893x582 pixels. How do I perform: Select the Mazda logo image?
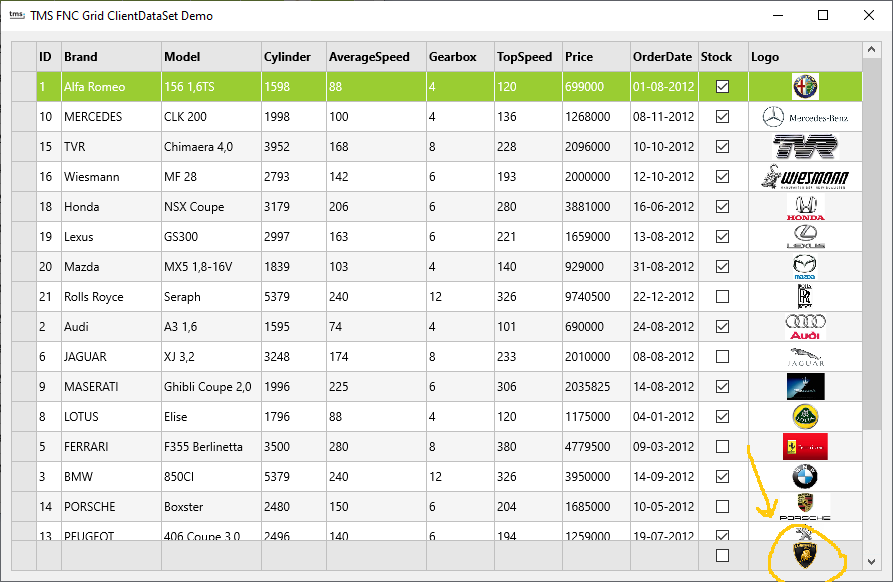(805, 267)
